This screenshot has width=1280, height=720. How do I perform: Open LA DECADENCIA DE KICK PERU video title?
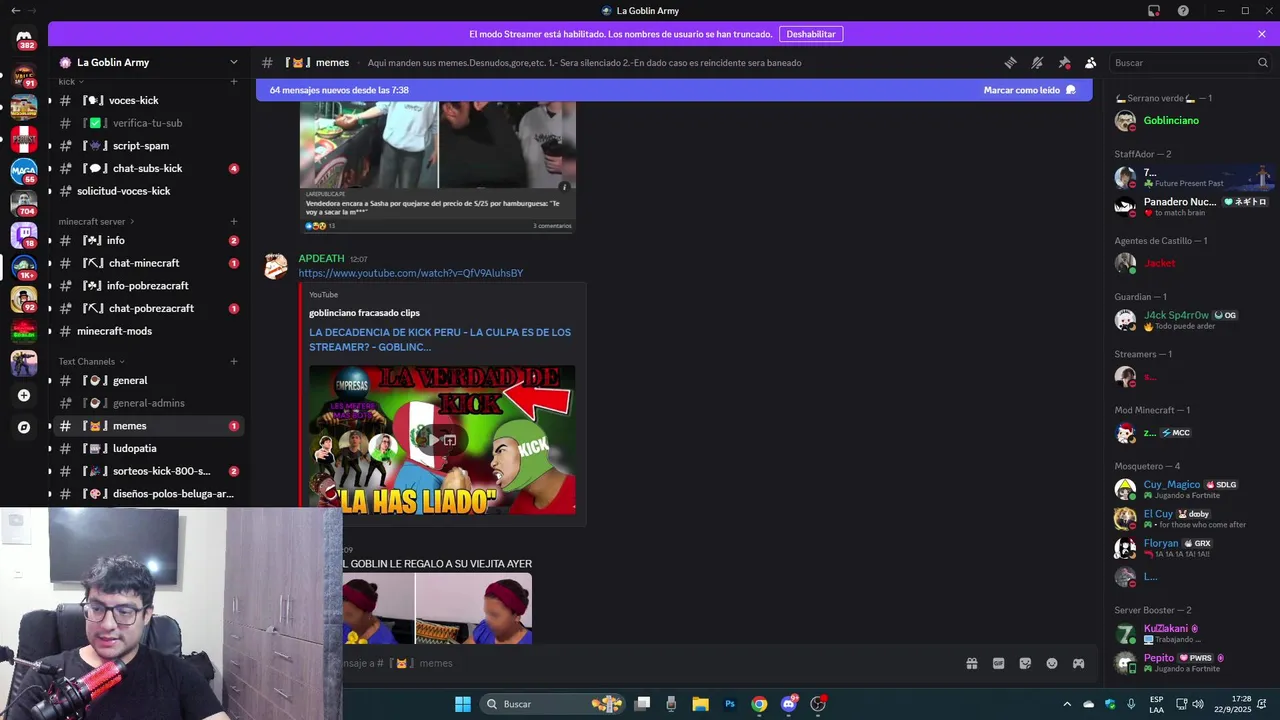(440, 339)
